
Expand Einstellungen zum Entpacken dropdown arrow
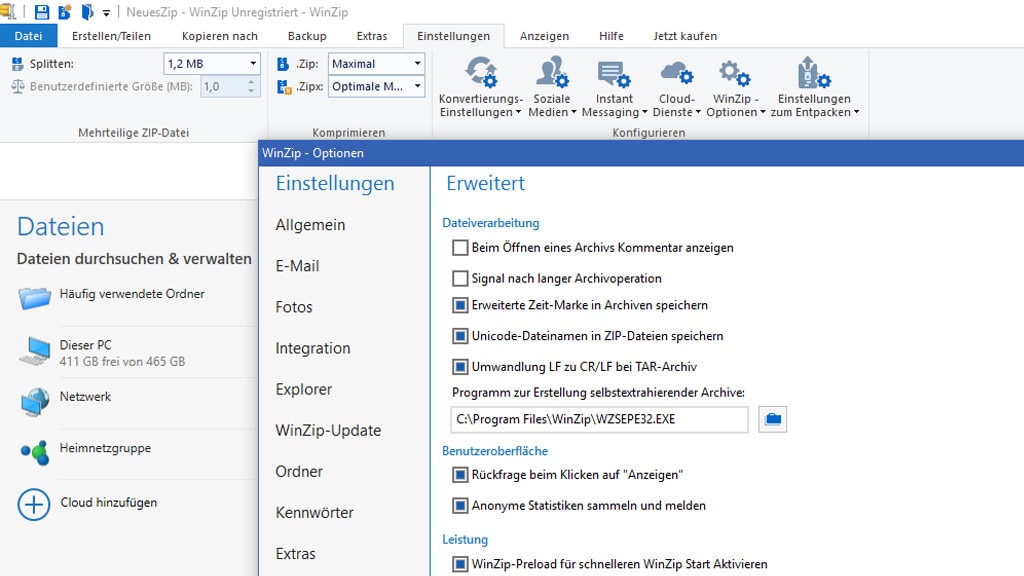tap(856, 112)
